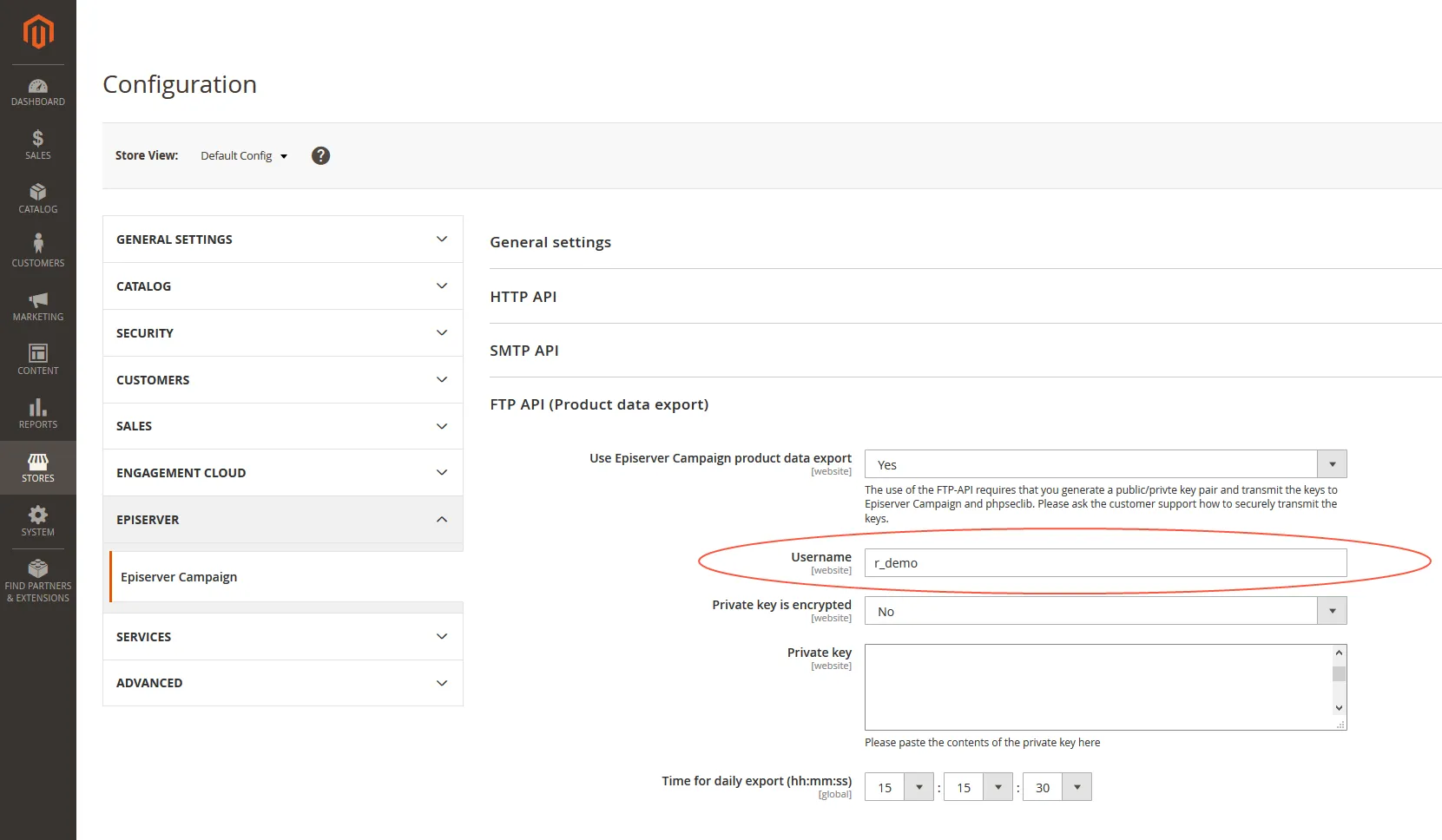1442x840 pixels.
Task: Collapse the Episerver section
Action: [283, 520]
